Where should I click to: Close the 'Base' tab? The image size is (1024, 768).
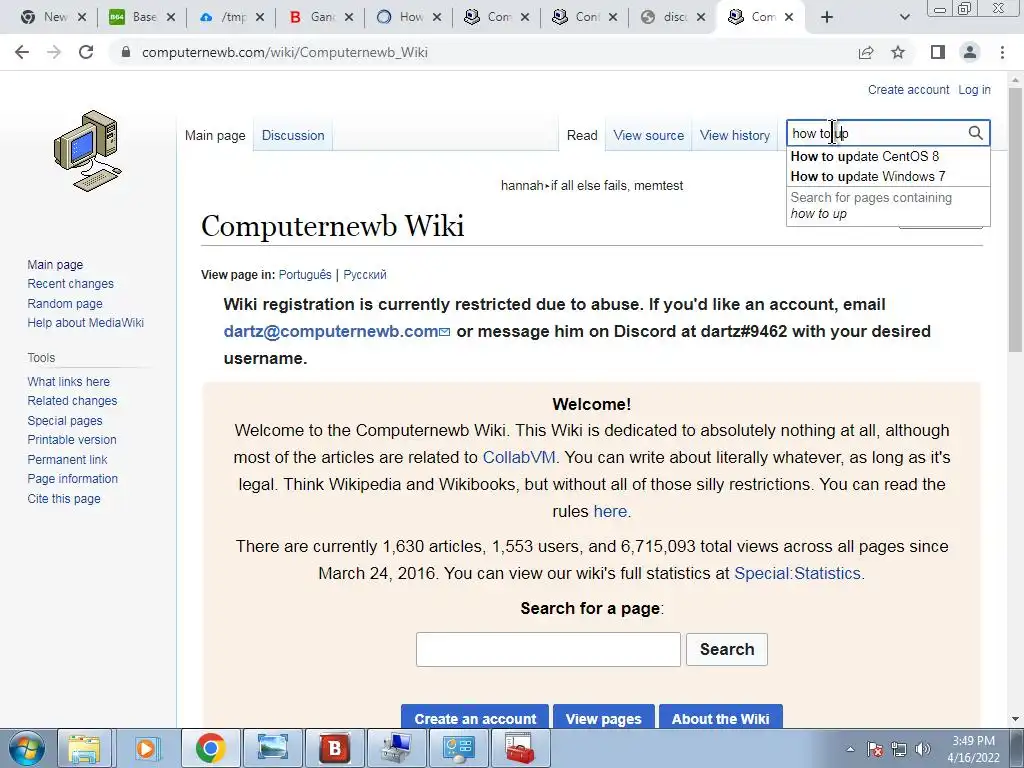[171, 17]
